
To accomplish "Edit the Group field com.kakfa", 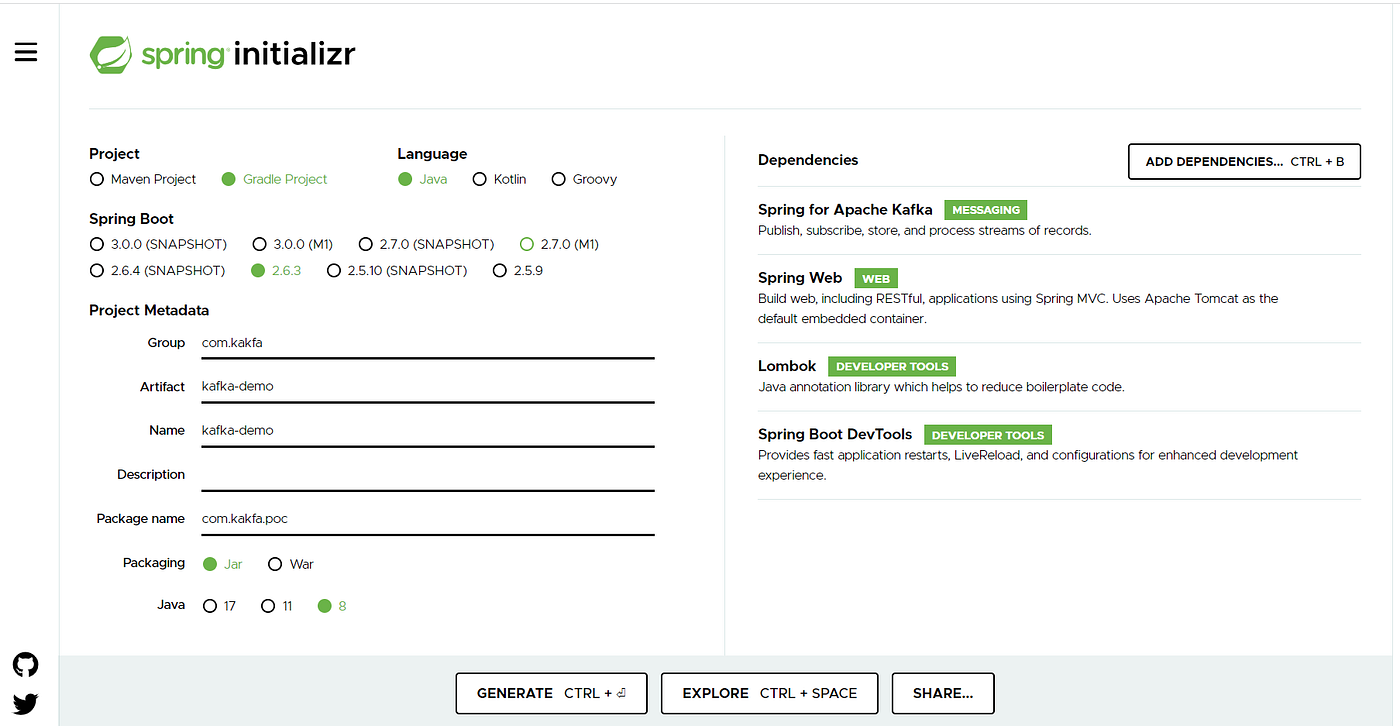I will tap(428, 343).
